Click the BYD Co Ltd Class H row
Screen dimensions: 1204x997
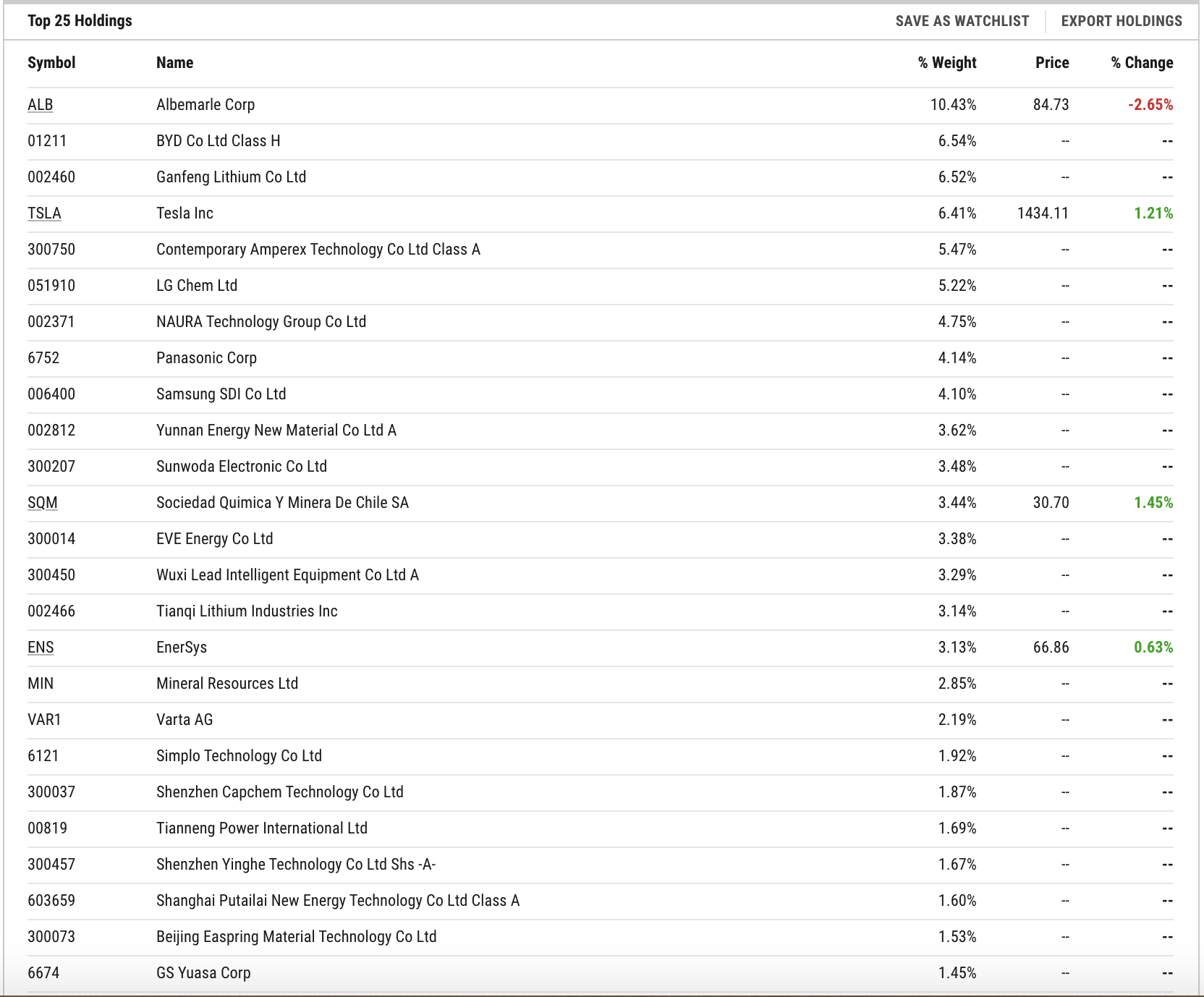601,141
